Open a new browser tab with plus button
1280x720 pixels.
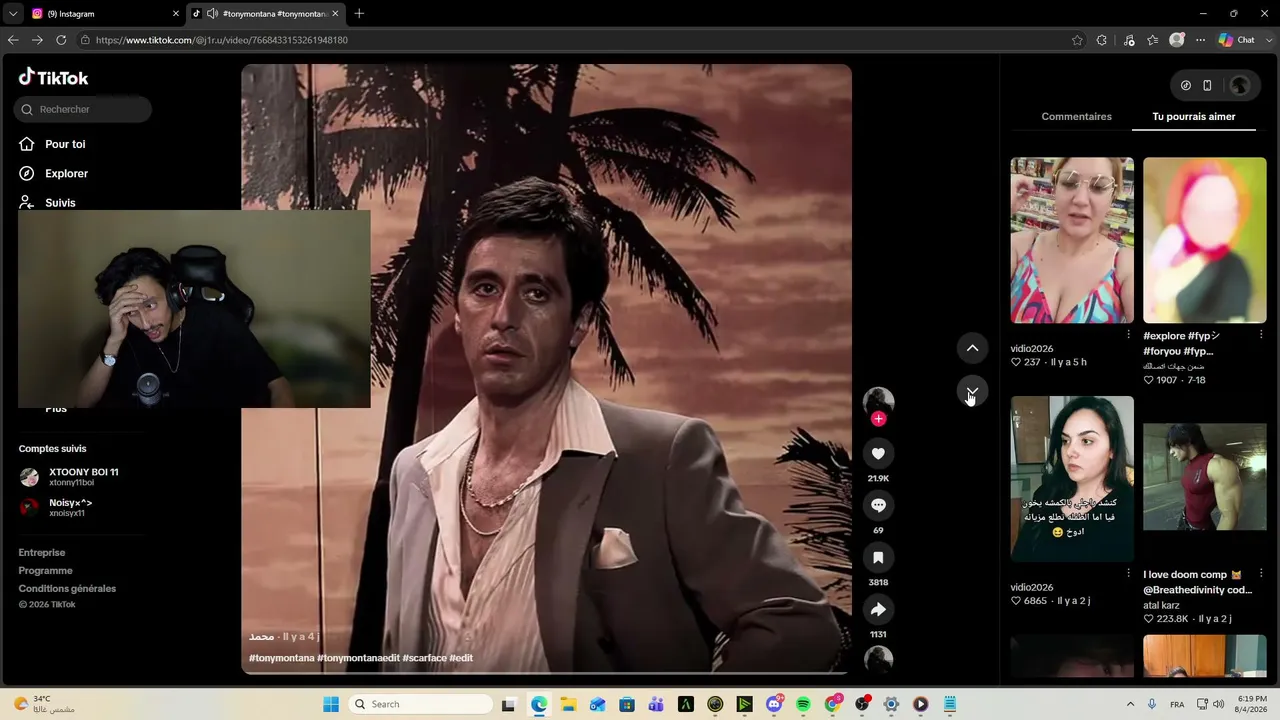point(359,14)
